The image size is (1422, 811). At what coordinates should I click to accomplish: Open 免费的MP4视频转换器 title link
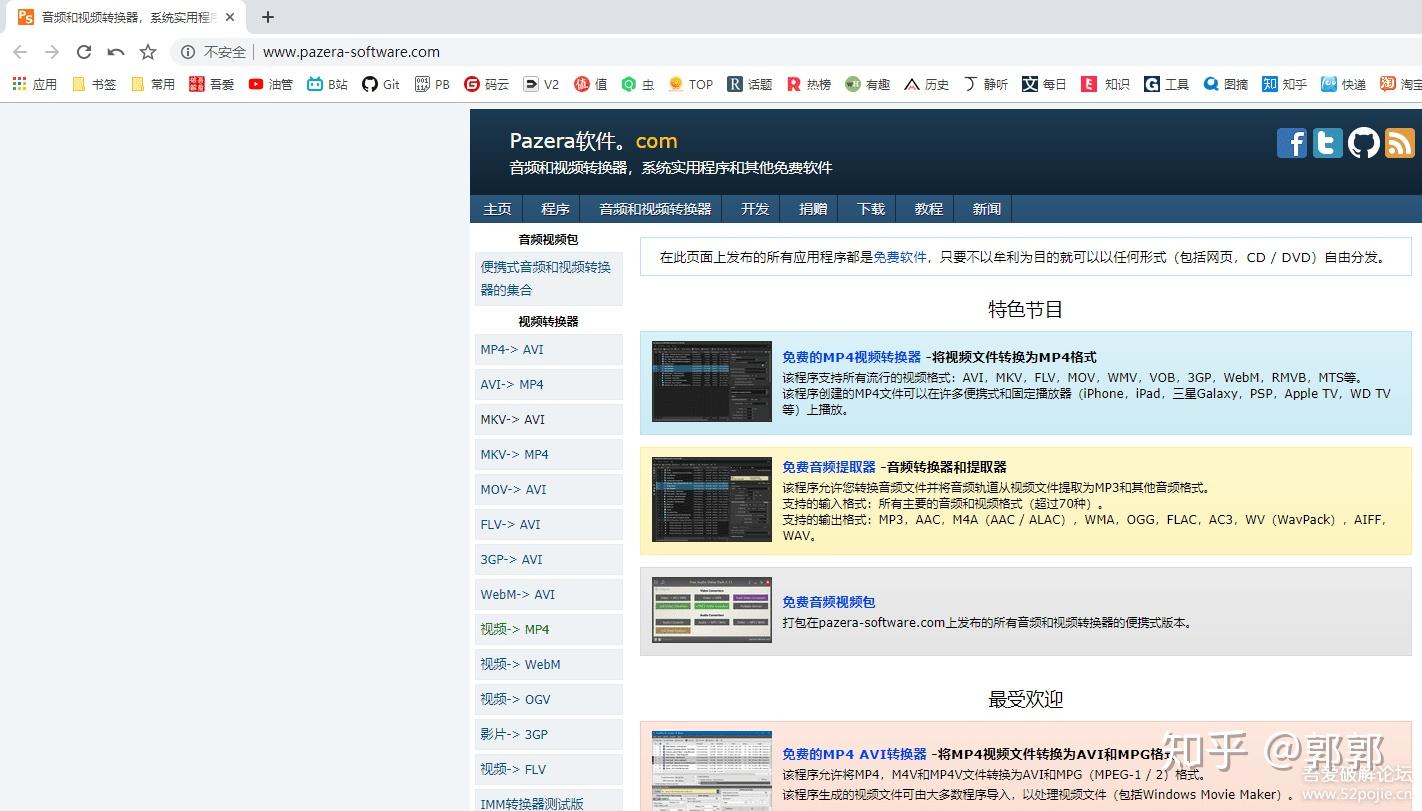[851, 357]
